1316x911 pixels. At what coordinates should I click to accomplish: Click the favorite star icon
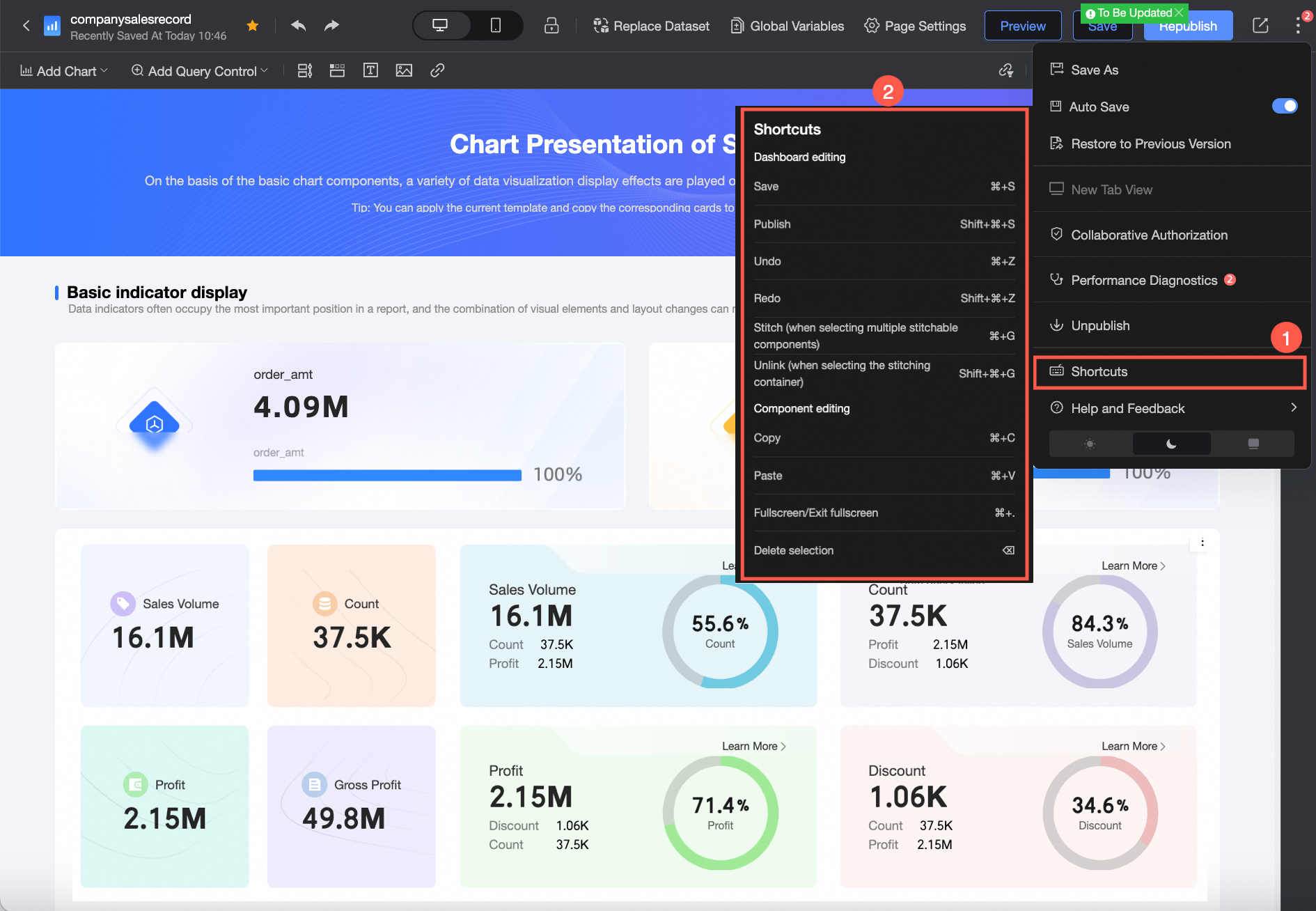253,26
